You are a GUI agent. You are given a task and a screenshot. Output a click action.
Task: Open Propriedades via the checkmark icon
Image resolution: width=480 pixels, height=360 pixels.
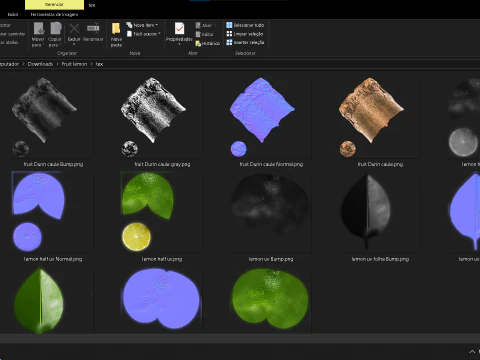pyautogui.click(x=179, y=29)
